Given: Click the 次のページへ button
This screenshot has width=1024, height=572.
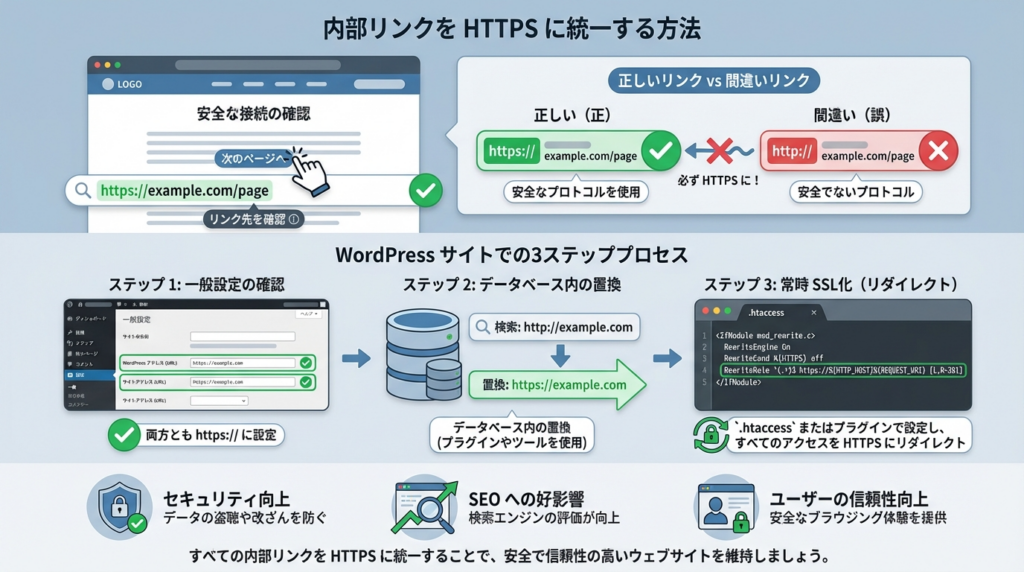Looking at the screenshot, I should pos(253,159).
